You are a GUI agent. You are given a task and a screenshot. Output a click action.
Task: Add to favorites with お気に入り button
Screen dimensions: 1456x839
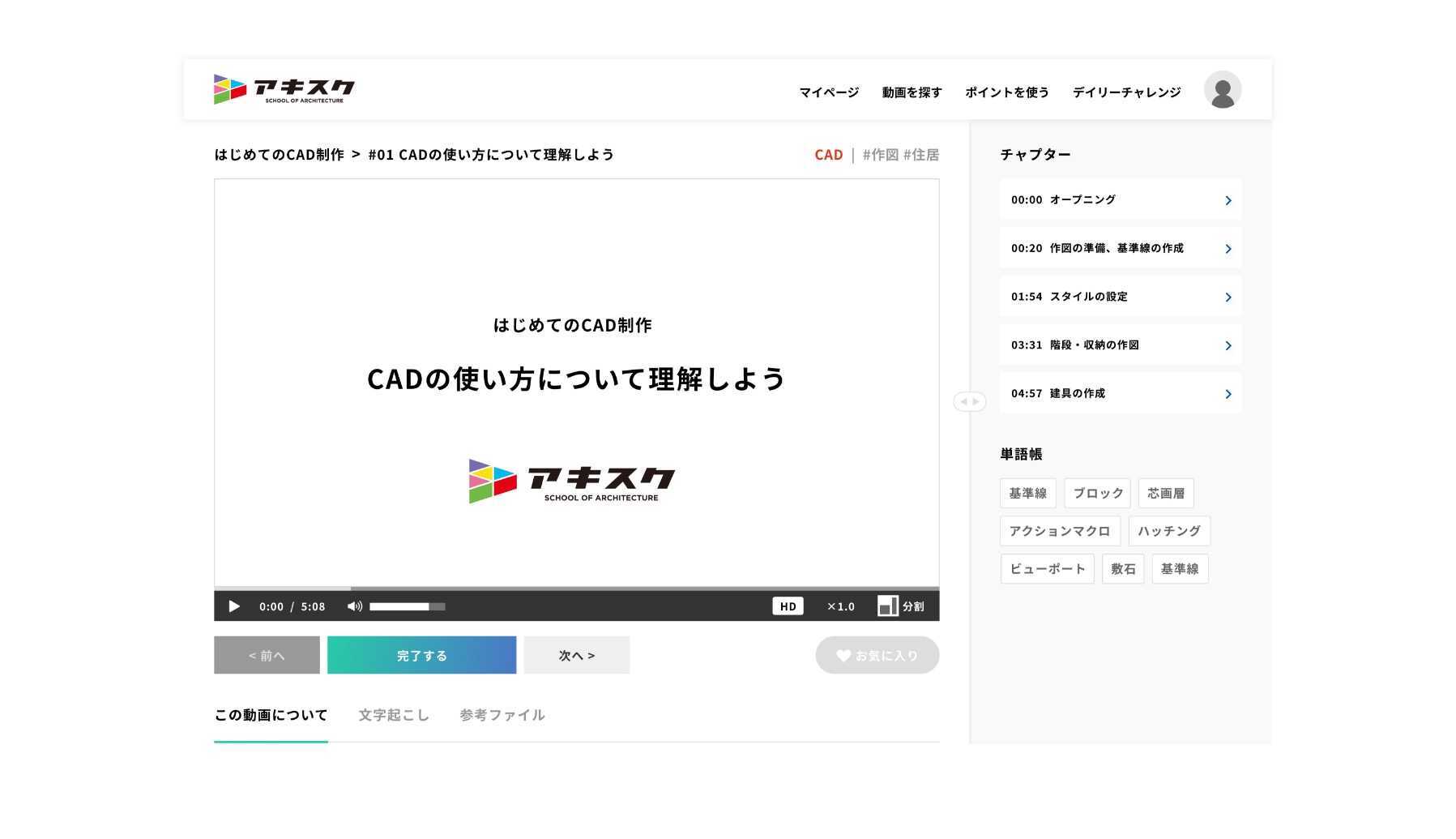(x=877, y=655)
